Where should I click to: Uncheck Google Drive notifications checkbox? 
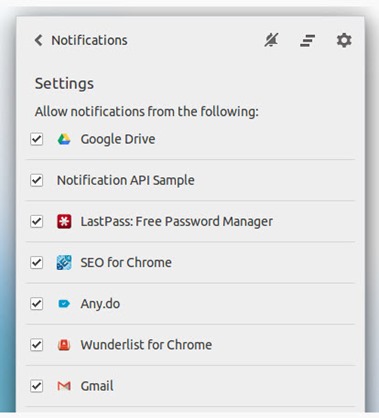pyautogui.click(x=37, y=139)
